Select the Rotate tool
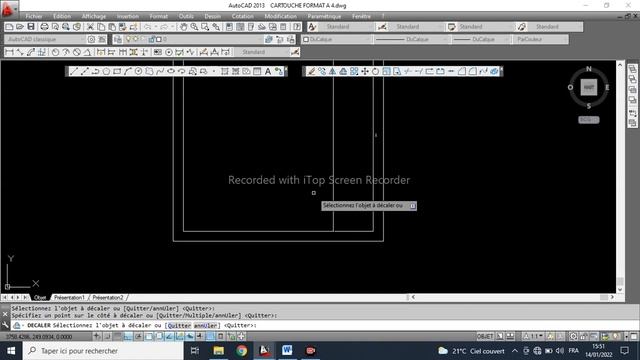Viewport: 640px width, 360px height. [x=375, y=71]
